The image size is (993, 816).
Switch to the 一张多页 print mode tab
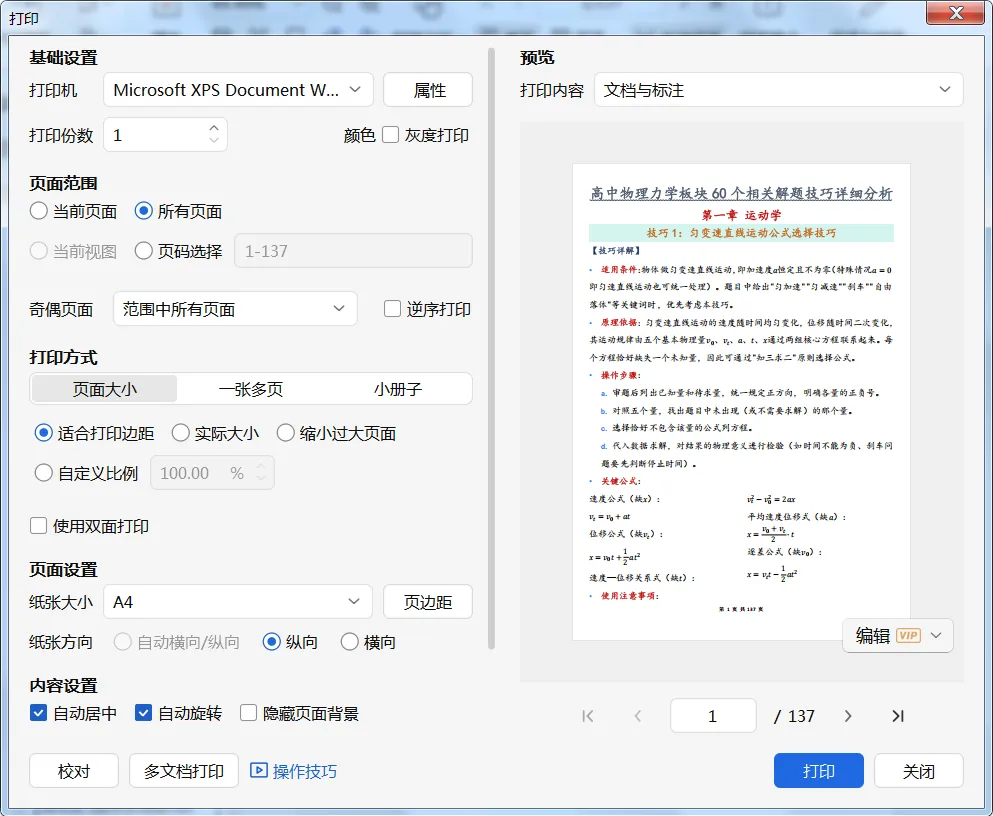[251, 389]
